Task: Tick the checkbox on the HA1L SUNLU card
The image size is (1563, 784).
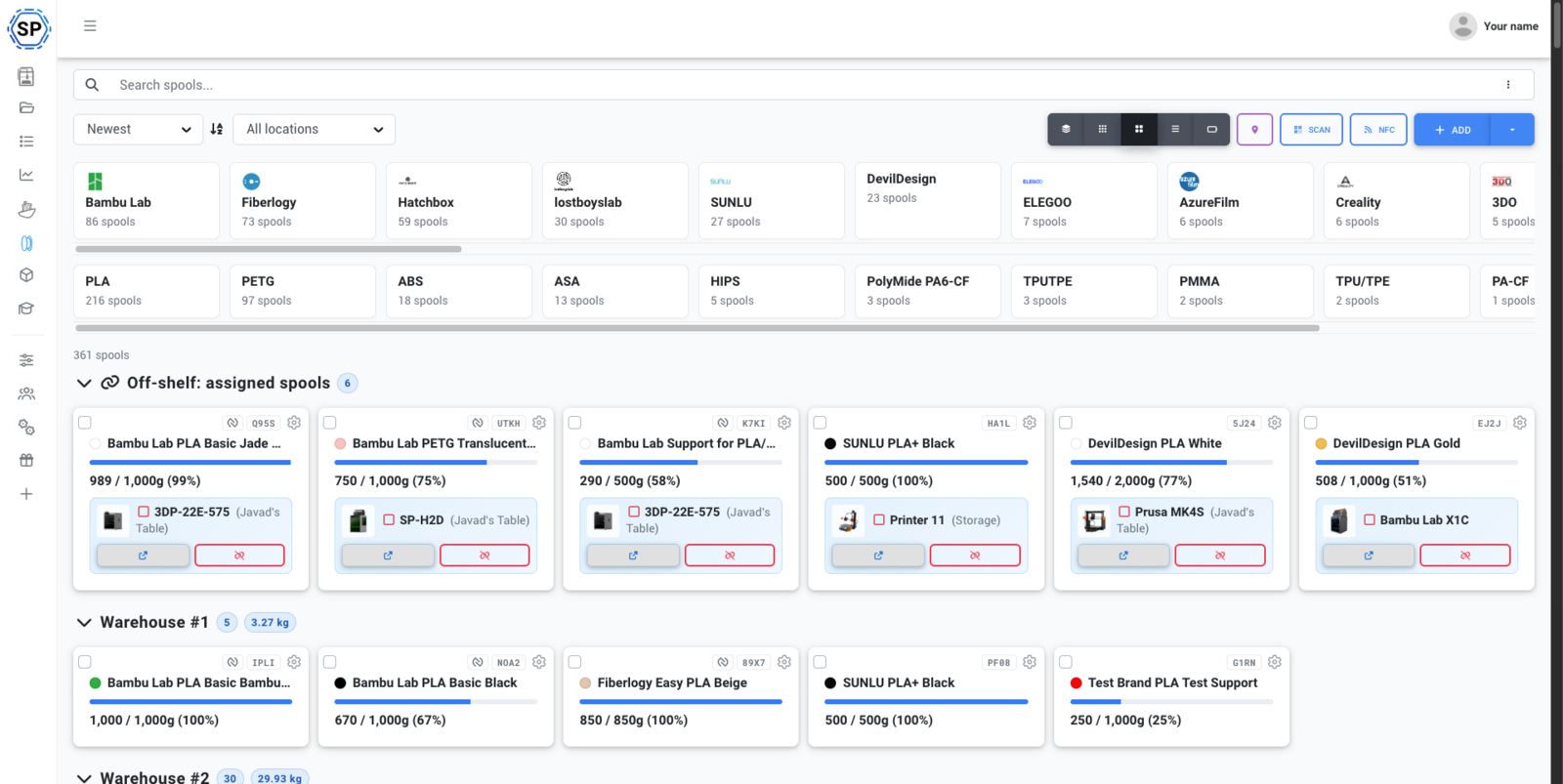Action: tap(821, 423)
